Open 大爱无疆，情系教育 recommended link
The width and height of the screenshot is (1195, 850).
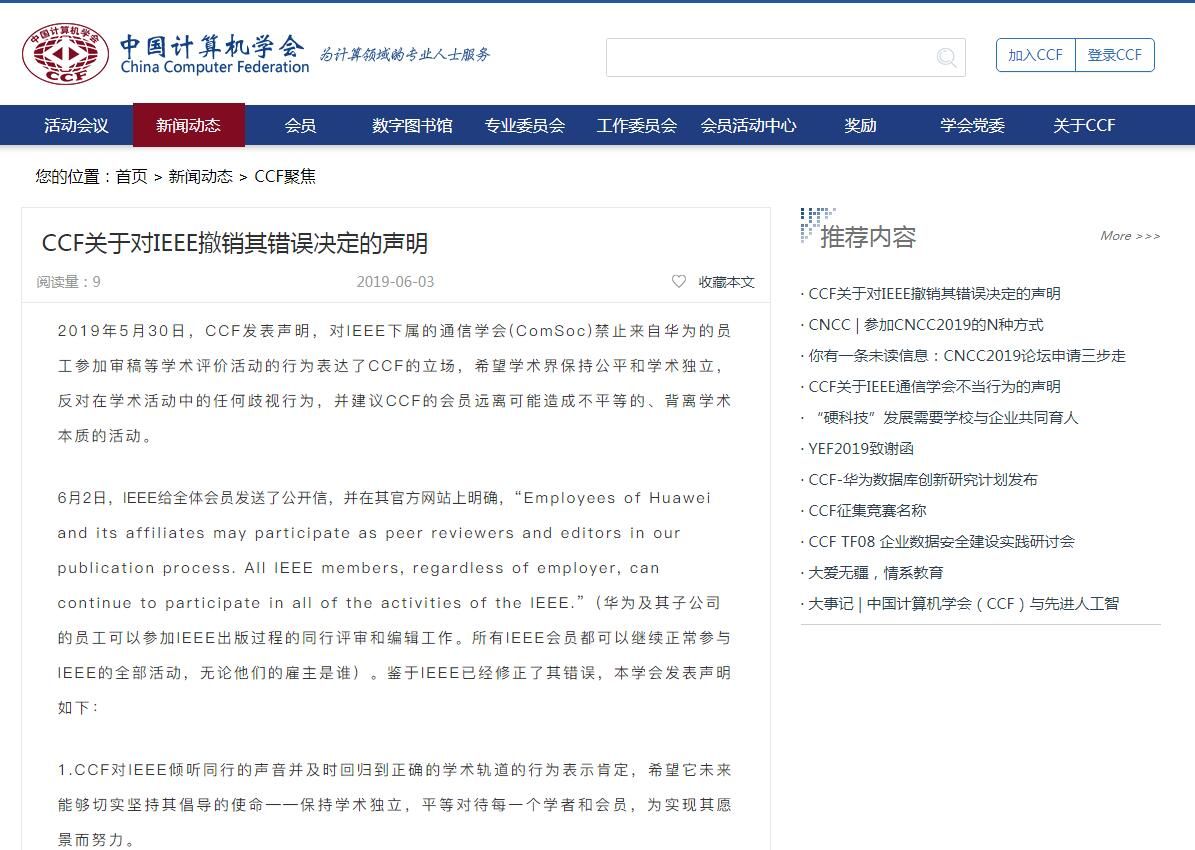pyautogui.click(x=875, y=573)
